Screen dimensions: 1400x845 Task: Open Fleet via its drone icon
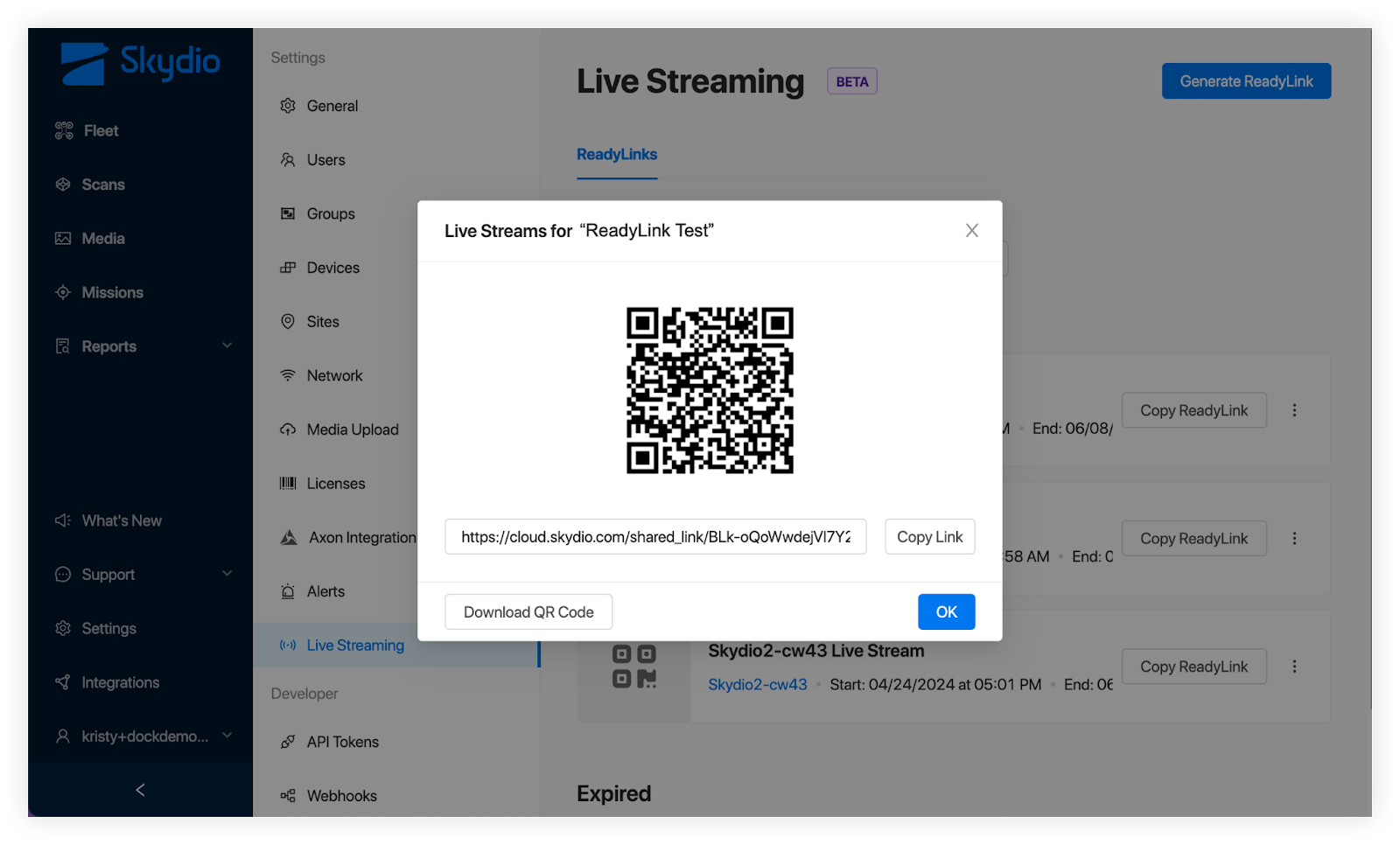click(x=64, y=131)
